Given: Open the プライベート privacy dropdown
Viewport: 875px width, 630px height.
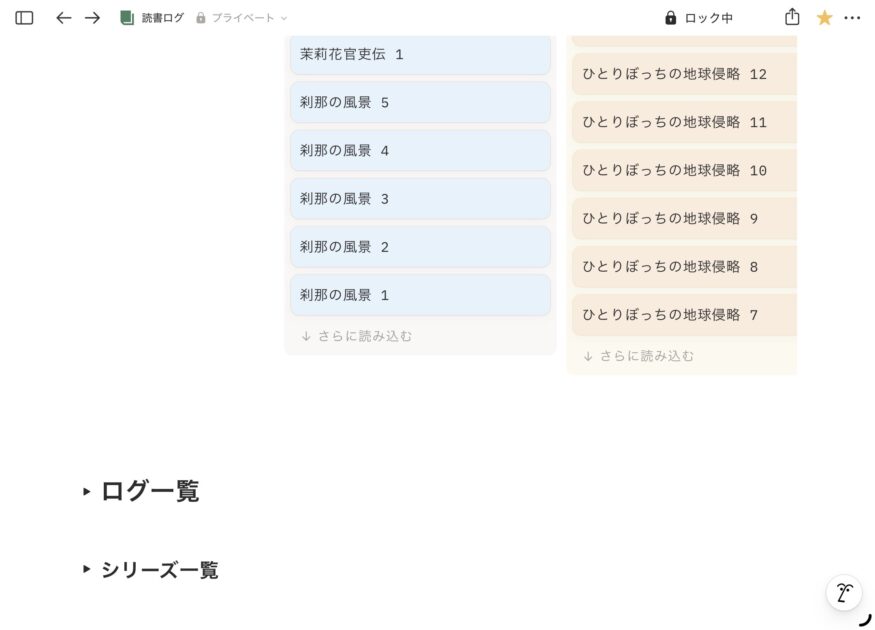Looking at the screenshot, I should pos(242,18).
